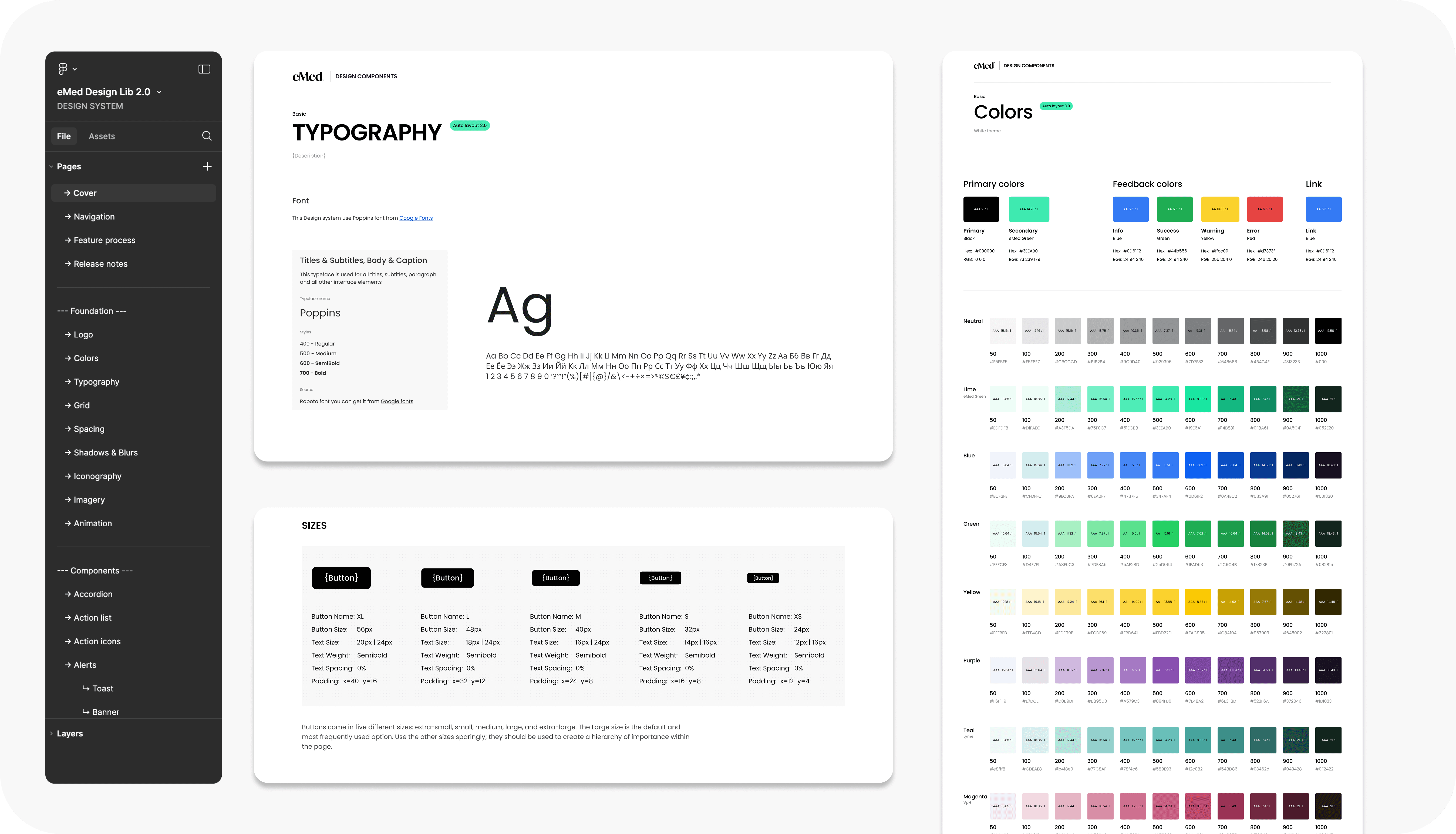
Task: Click the XS size {Button} sample
Action: click(763, 578)
